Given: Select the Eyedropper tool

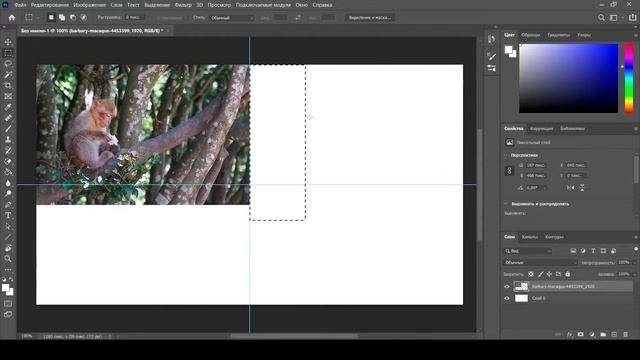Looking at the screenshot, I should tap(8, 107).
